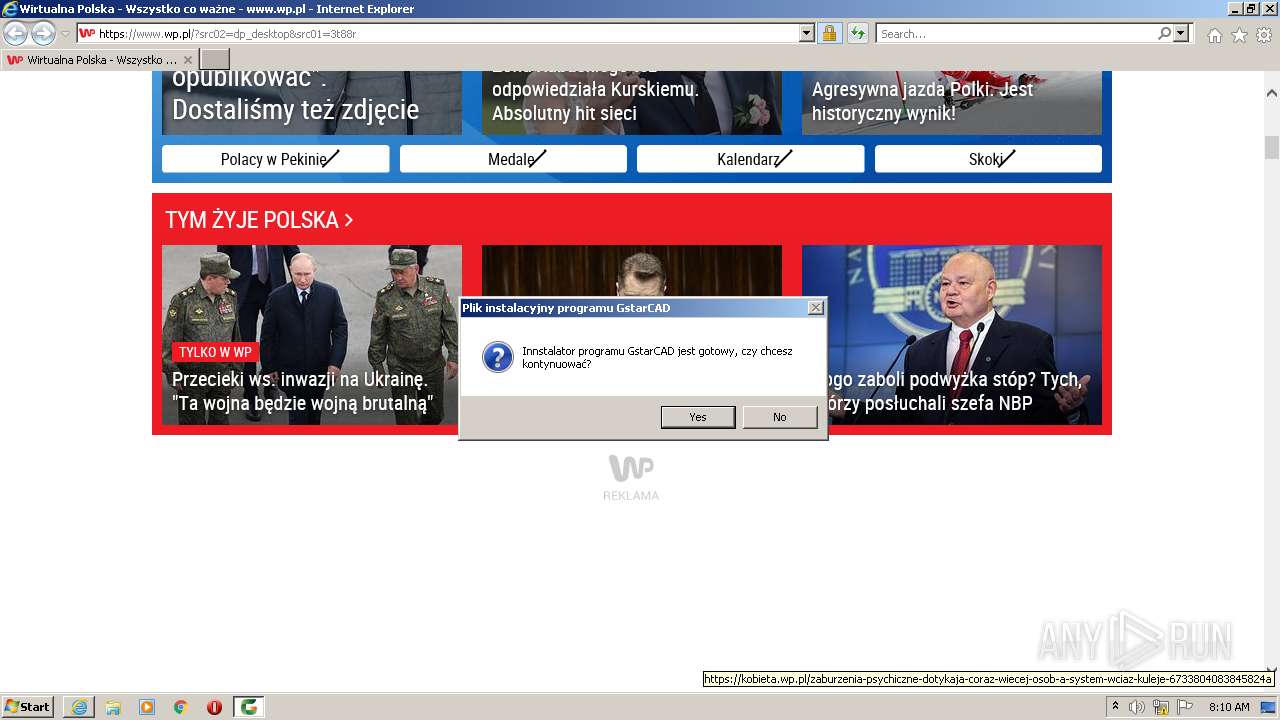Click the volume speaker tray icon
This screenshot has width=1280, height=720.
click(x=1137, y=707)
